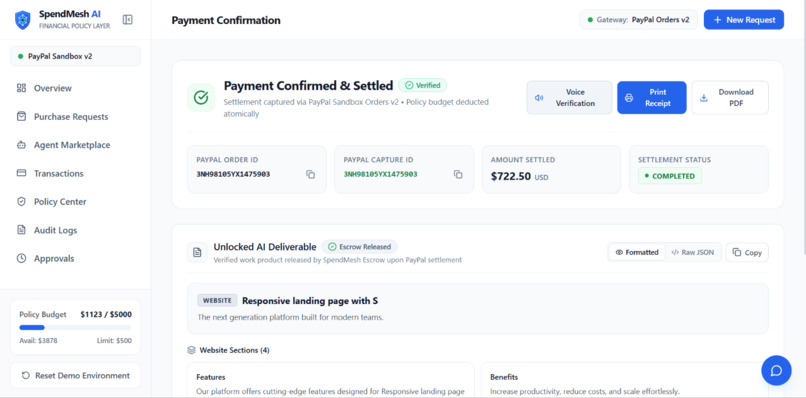Click the Unlocked AI Deliverable document icon
The image size is (806, 398).
tap(197, 252)
